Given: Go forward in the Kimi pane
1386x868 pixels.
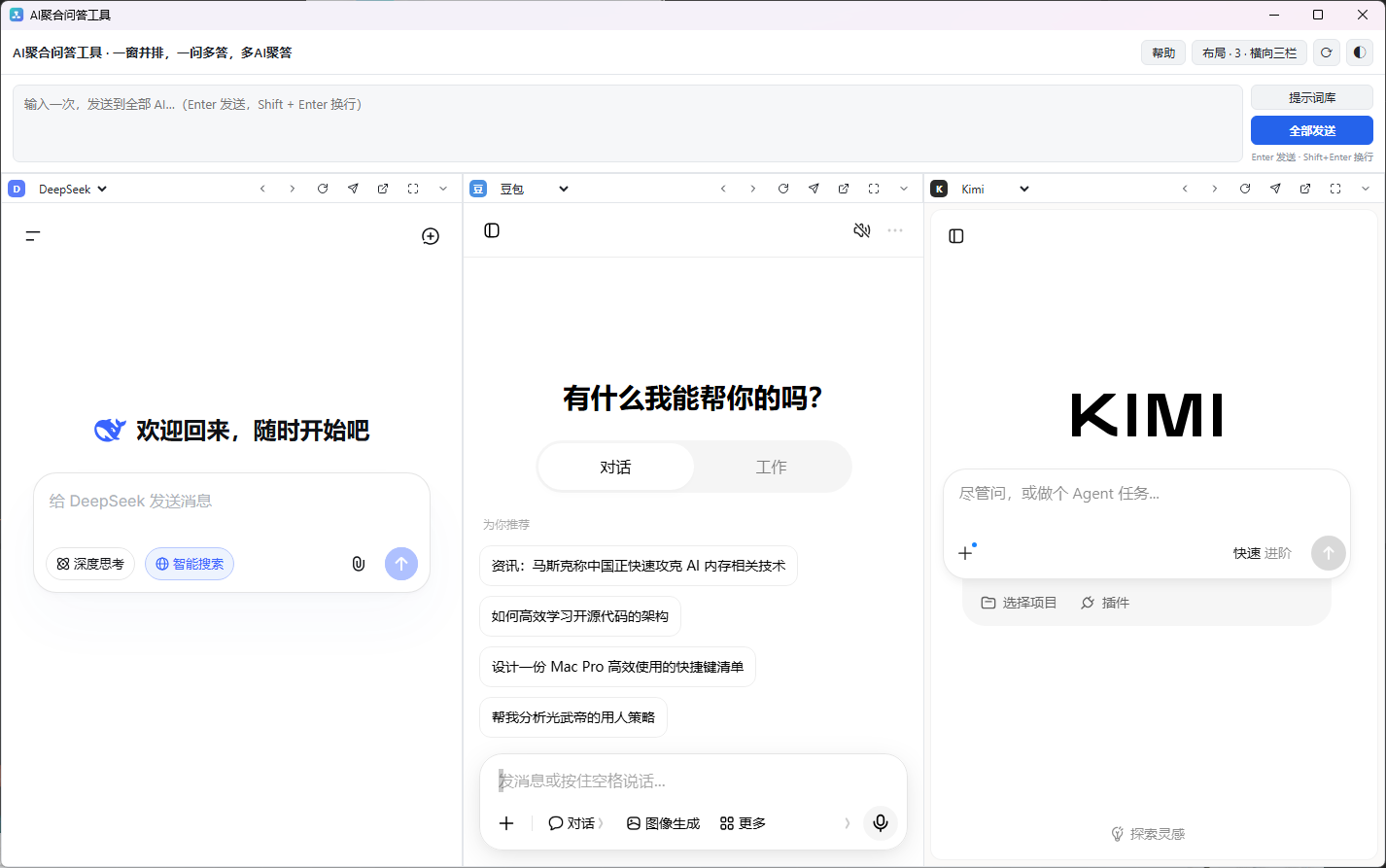Looking at the screenshot, I should pyautogui.click(x=1215, y=189).
